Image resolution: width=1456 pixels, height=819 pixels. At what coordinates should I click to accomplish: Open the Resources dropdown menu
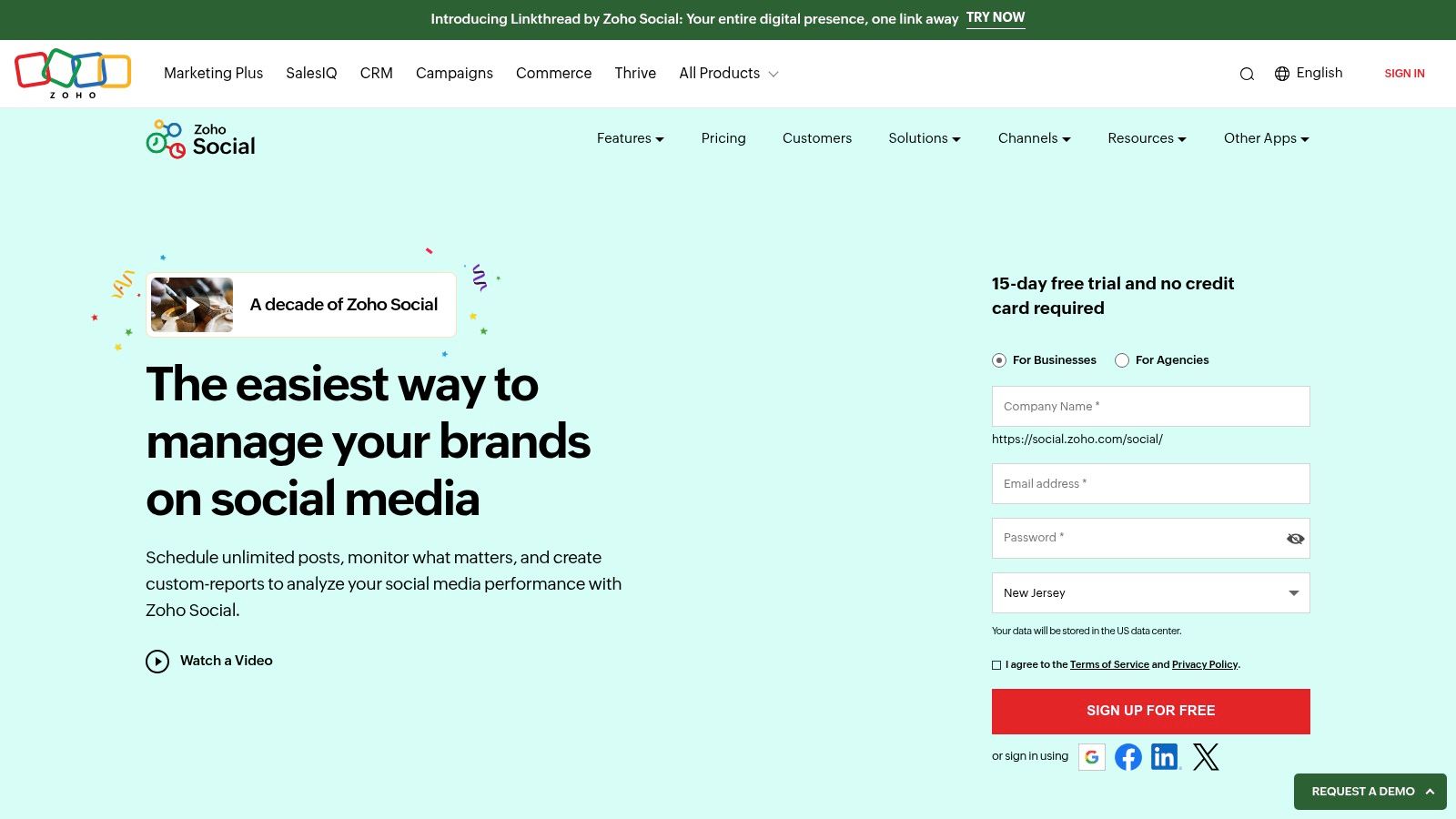1148,138
